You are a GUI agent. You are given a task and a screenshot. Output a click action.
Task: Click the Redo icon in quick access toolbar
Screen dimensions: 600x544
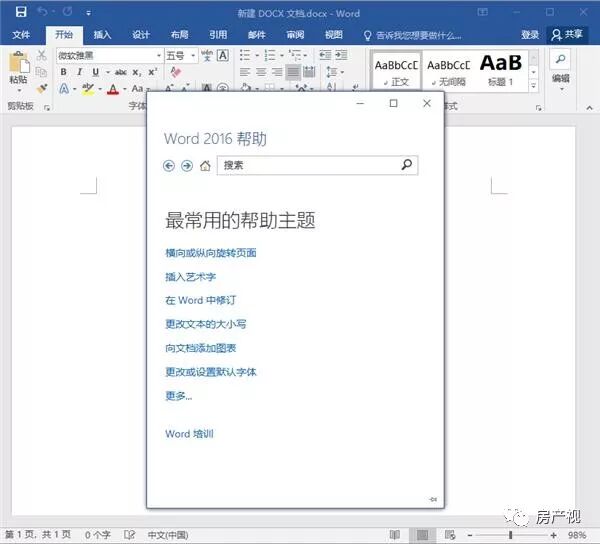pos(68,12)
